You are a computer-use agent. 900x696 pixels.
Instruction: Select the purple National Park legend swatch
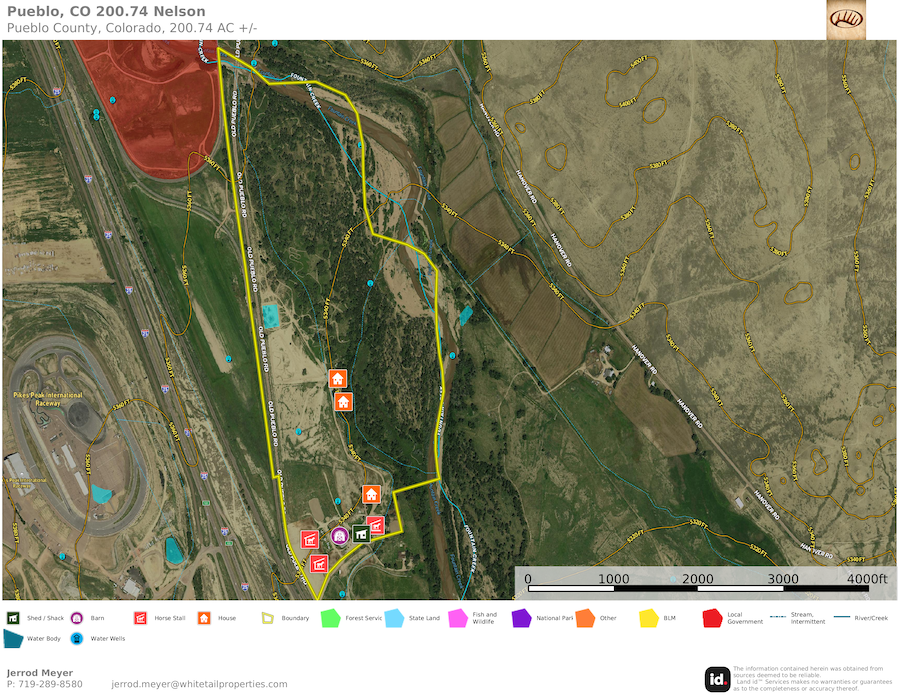click(x=521, y=618)
